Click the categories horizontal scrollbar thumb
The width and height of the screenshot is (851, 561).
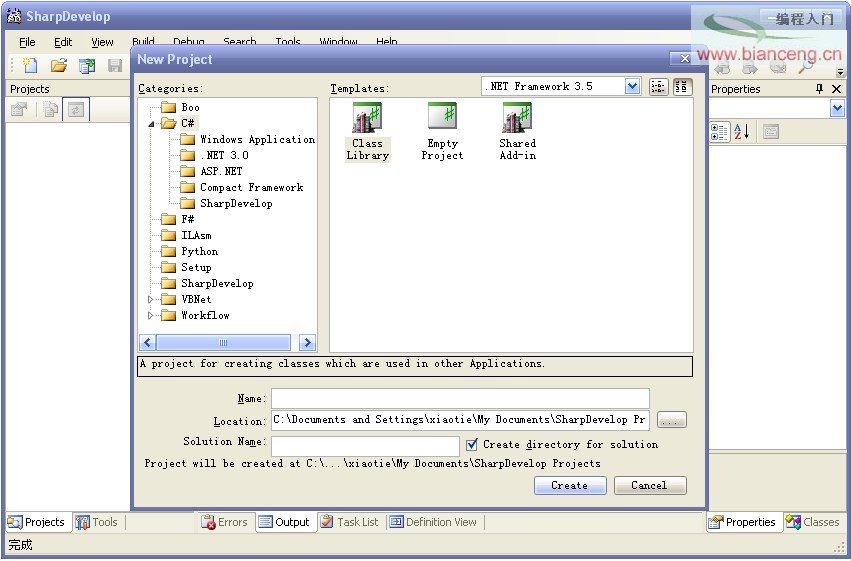click(x=223, y=342)
